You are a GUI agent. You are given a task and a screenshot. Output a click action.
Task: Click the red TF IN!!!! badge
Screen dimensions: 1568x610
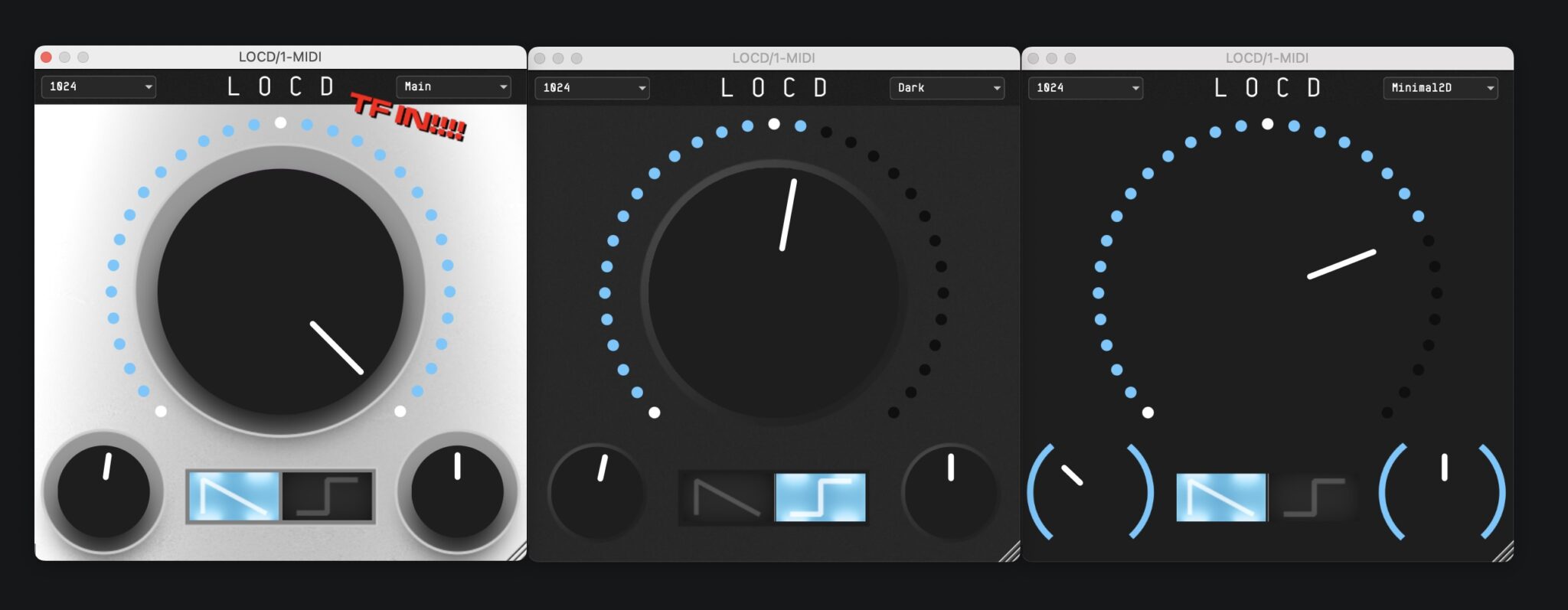(x=409, y=116)
